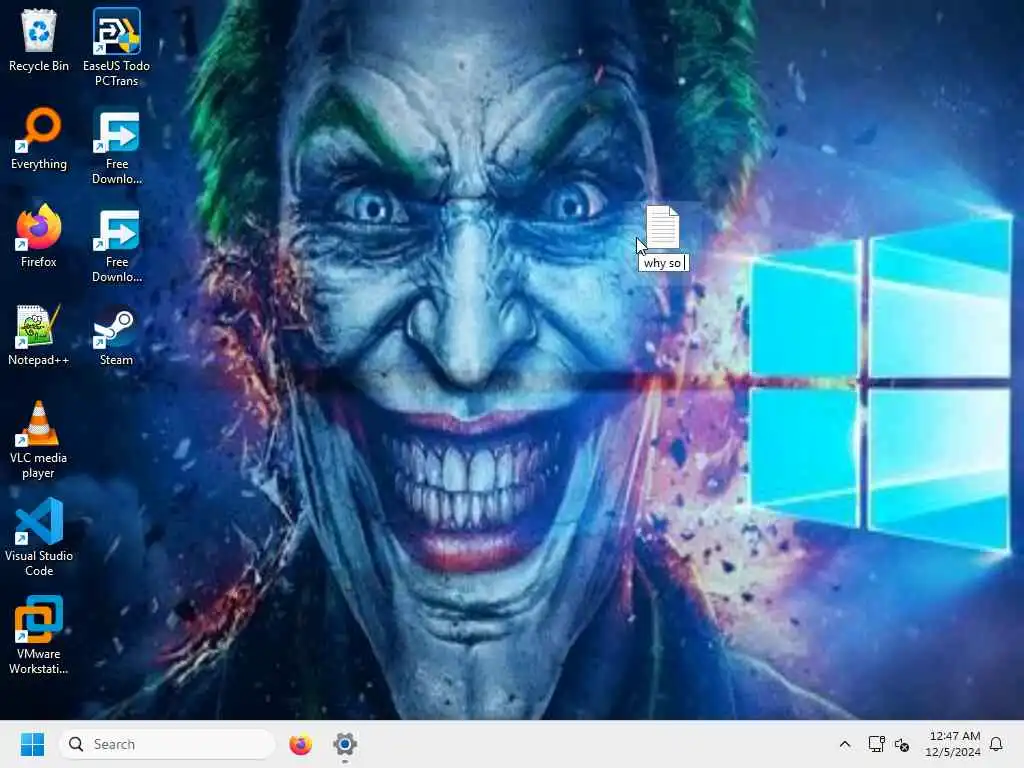
Task: Click the taskbar Search box
Action: click(167, 744)
